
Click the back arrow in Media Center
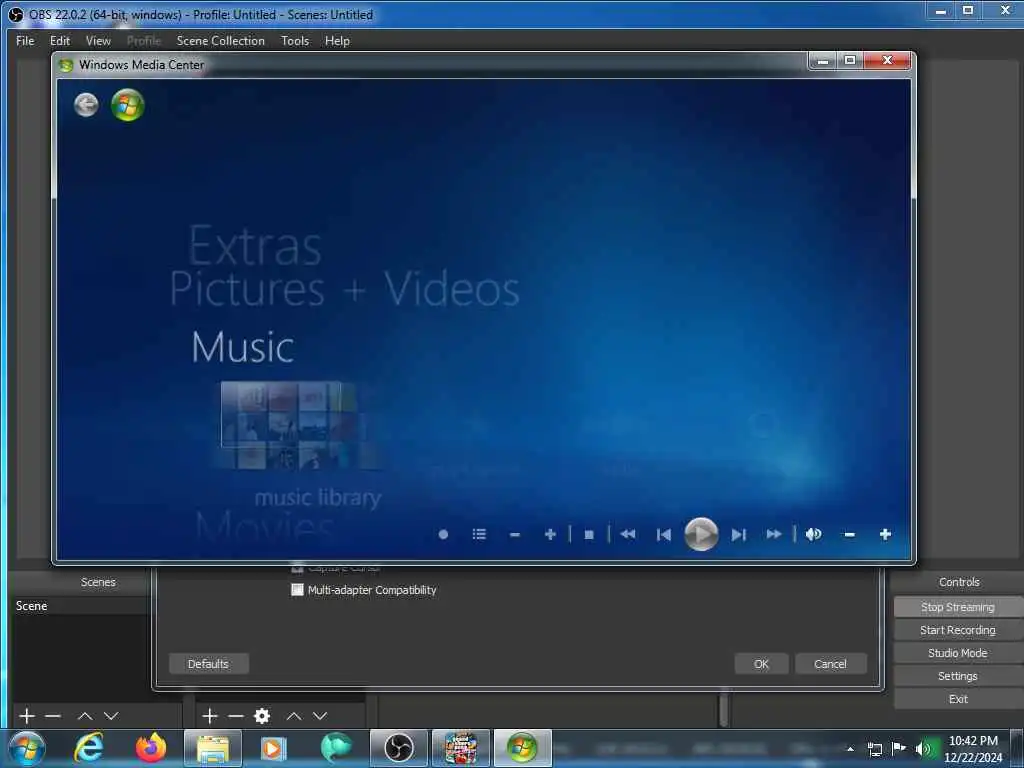tap(86, 104)
